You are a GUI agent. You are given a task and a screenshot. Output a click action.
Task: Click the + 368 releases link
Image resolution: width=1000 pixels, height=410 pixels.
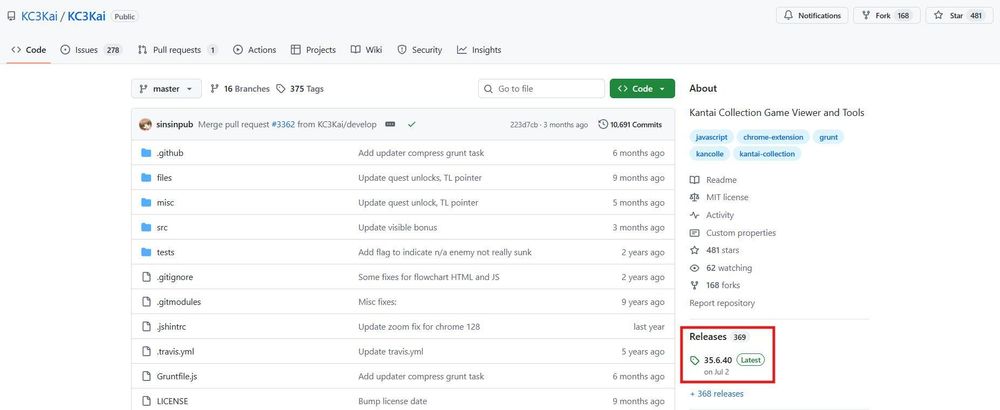tap(716, 394)
